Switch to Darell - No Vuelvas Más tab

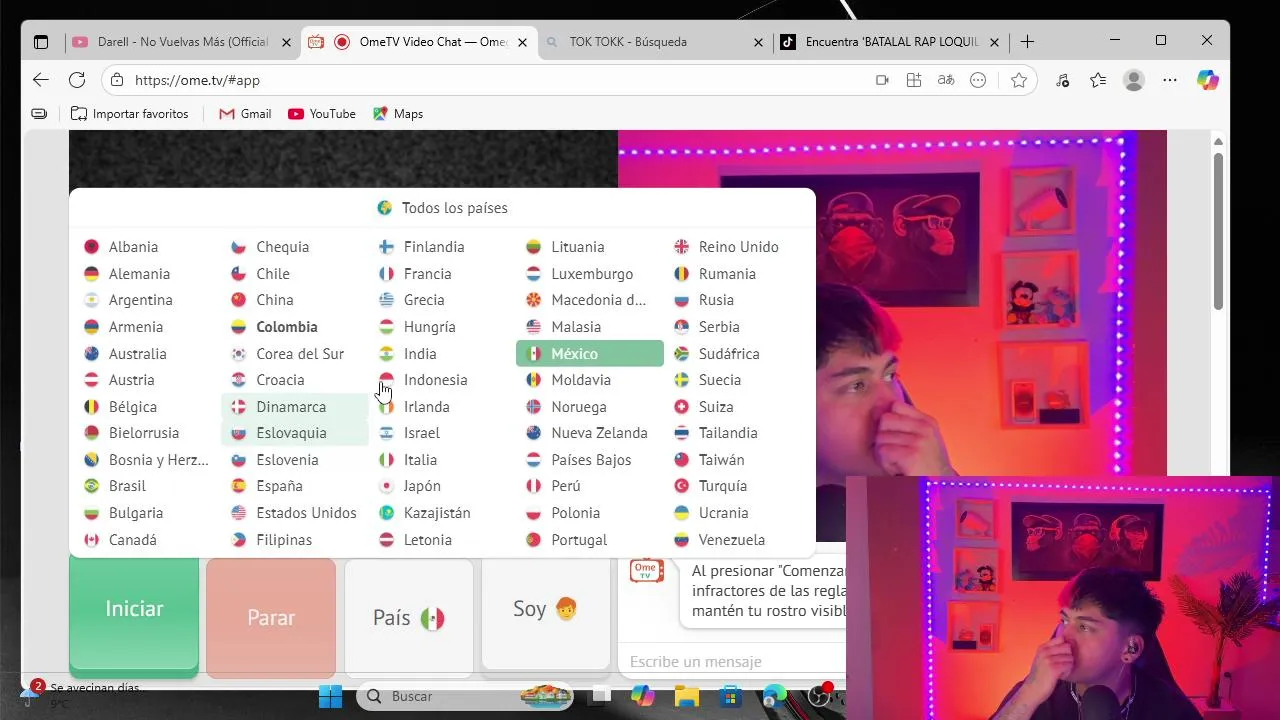(x=183, y=42)
